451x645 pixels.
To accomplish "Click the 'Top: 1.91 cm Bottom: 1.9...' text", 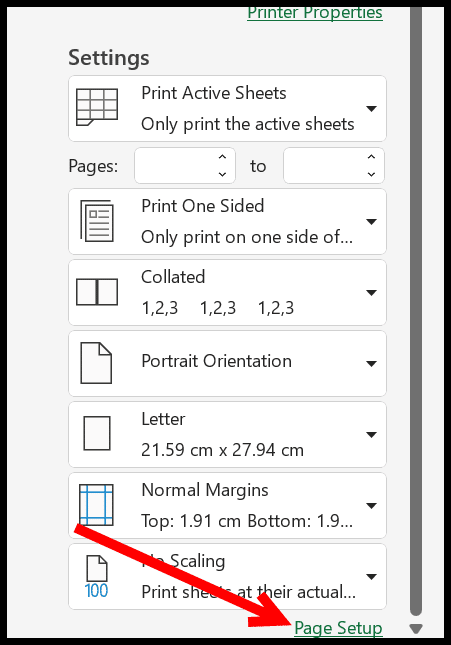I will (247, 521).
